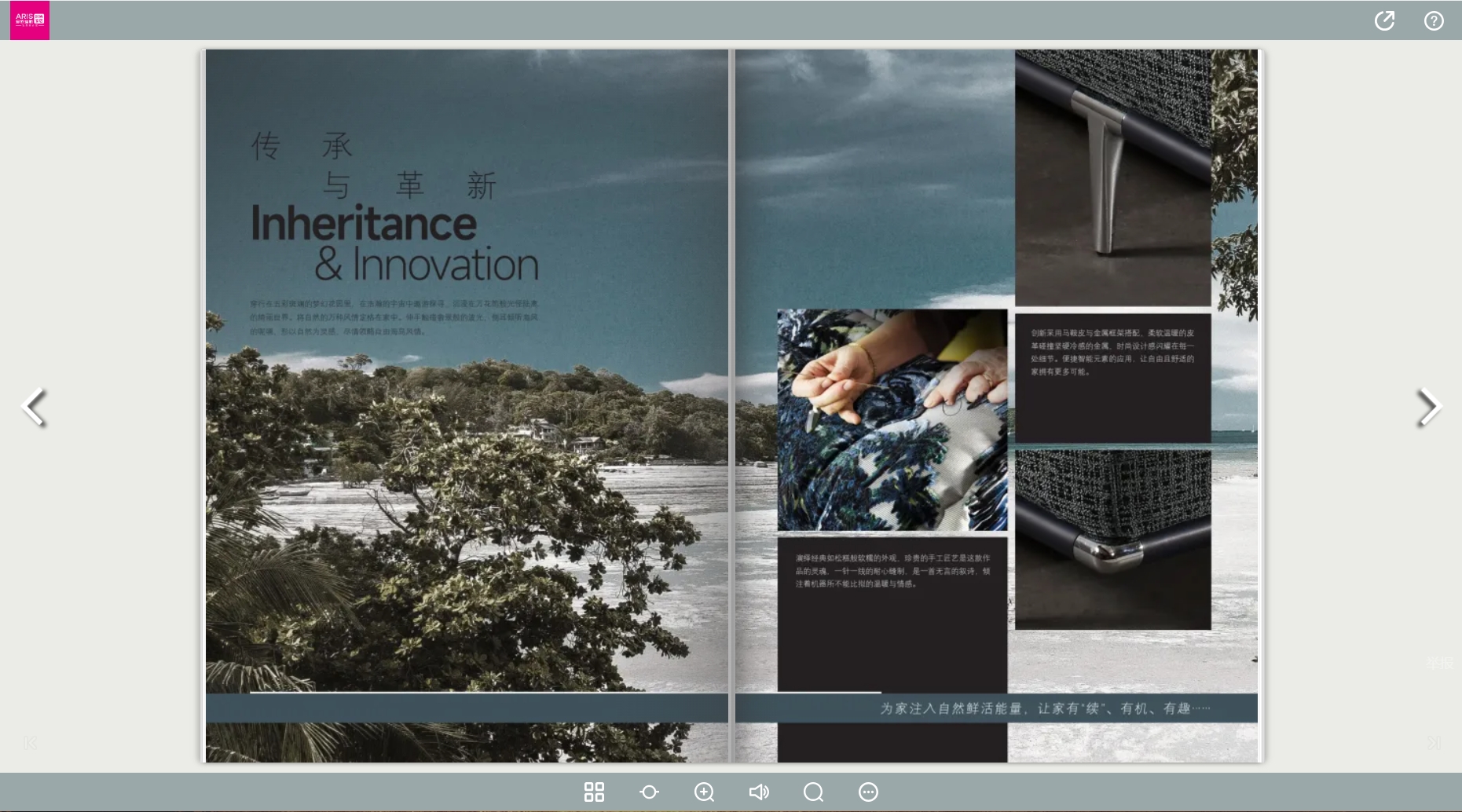The height and width of the screenshot is (812, 1462).
Task: Open the share icon in top bar
Action: (x=1384, y=20)
